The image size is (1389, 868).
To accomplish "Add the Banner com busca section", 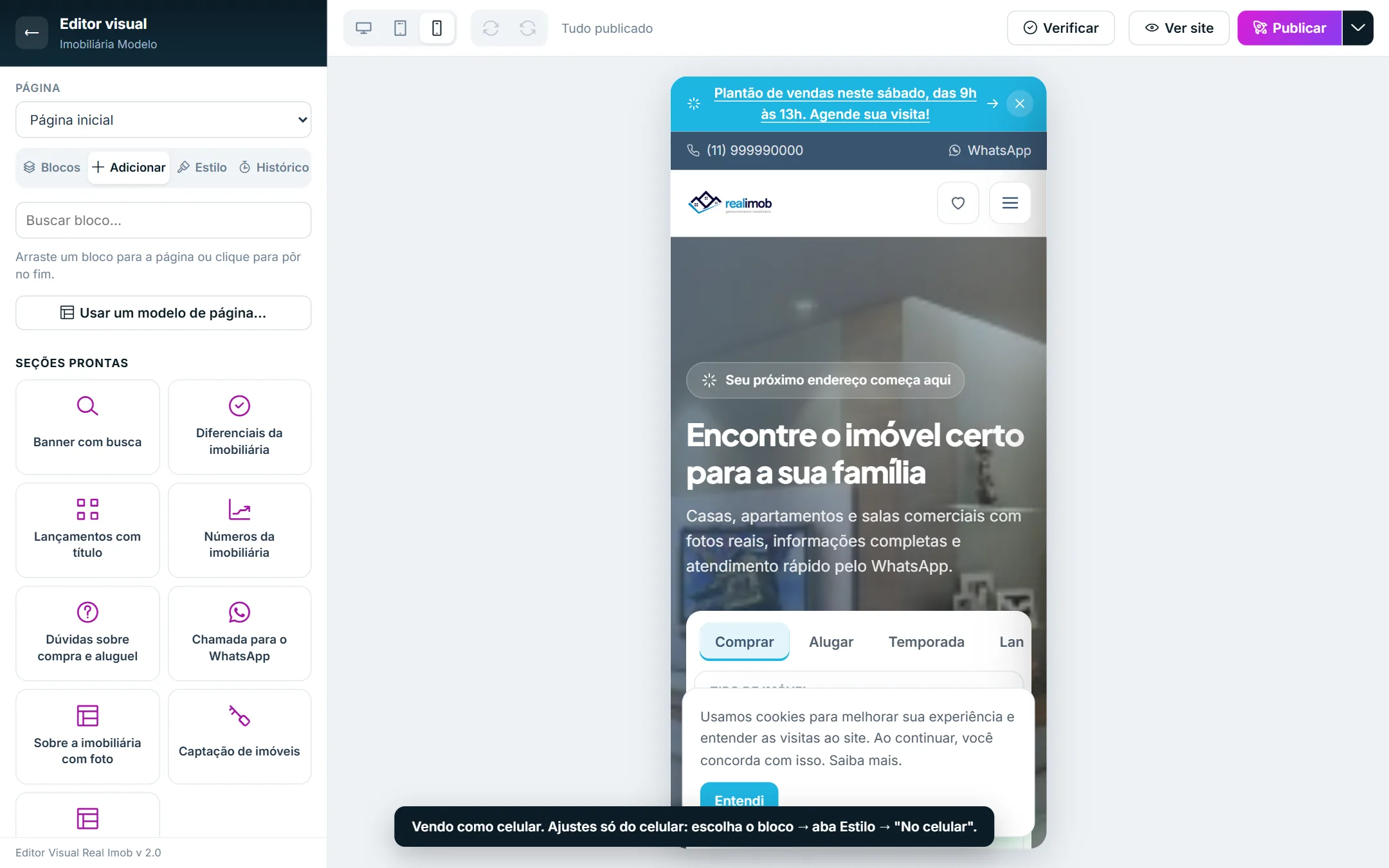I will [87, 427].
